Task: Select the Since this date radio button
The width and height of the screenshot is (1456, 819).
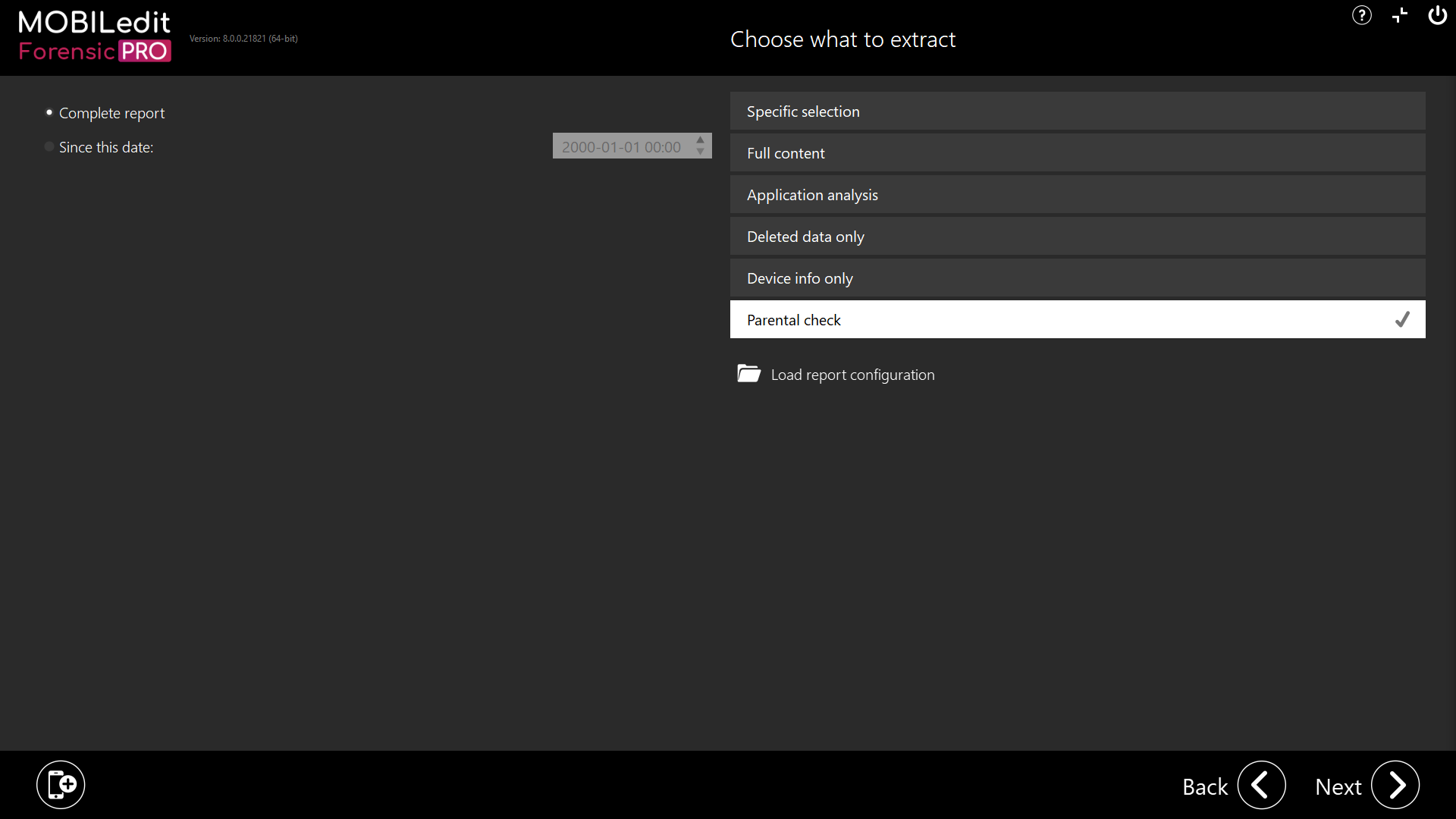Action: (x=49, y=147)
